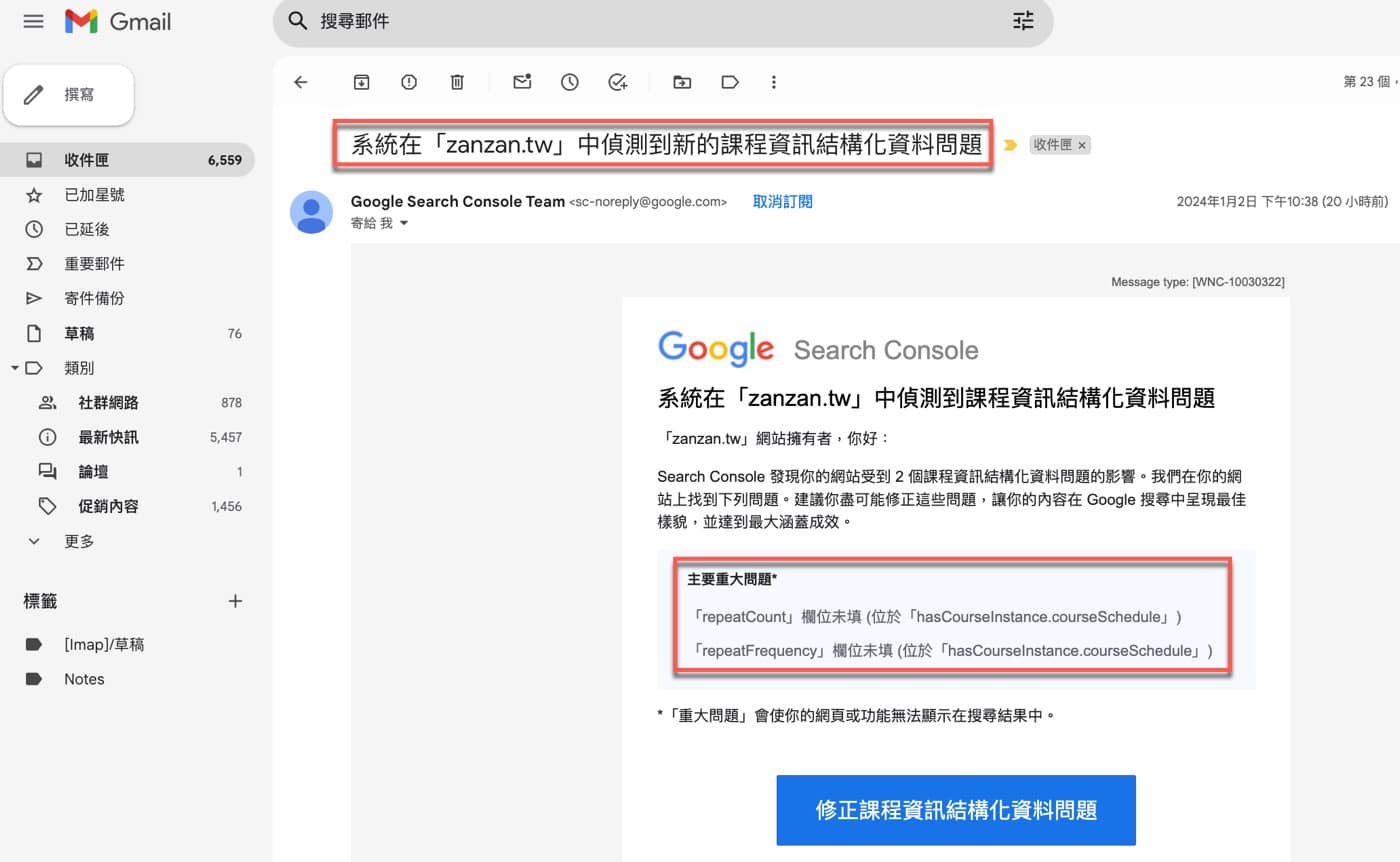The image size is (1400, 862).
Task: Click Message type WNC-10030322 text
Action: click(1198, 282)
